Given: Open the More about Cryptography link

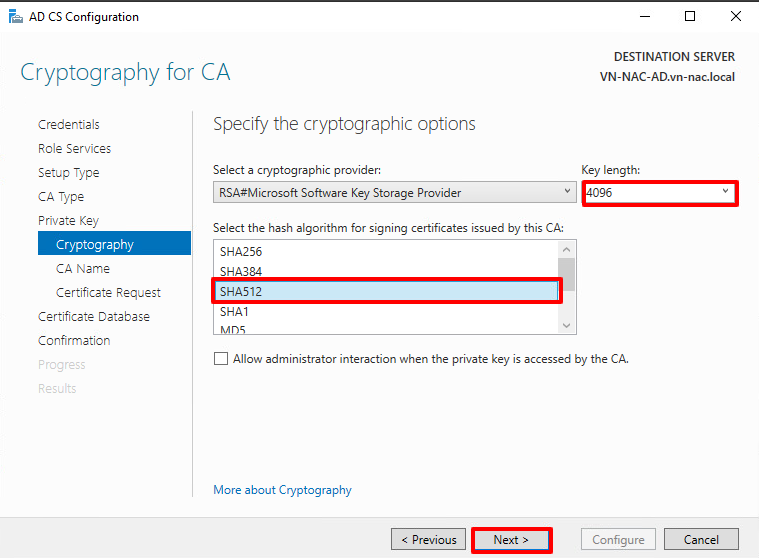Looking at the screenshot, I should tap(282, 490).
